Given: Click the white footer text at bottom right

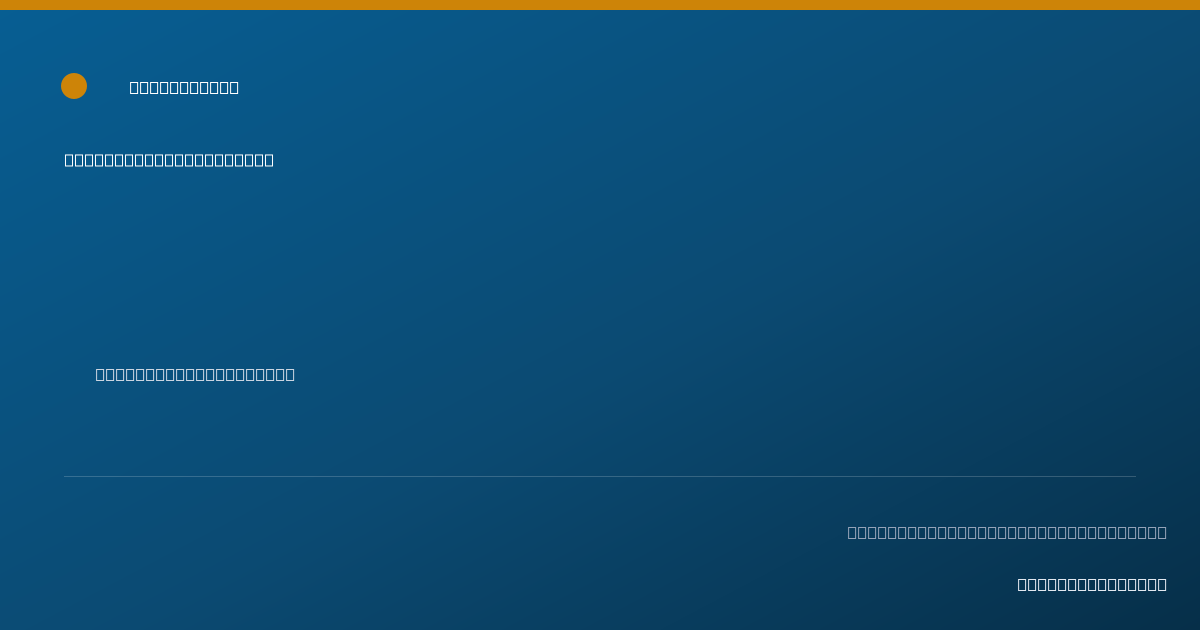Looking at the screenshot, I should click(x=1092, y=584).
